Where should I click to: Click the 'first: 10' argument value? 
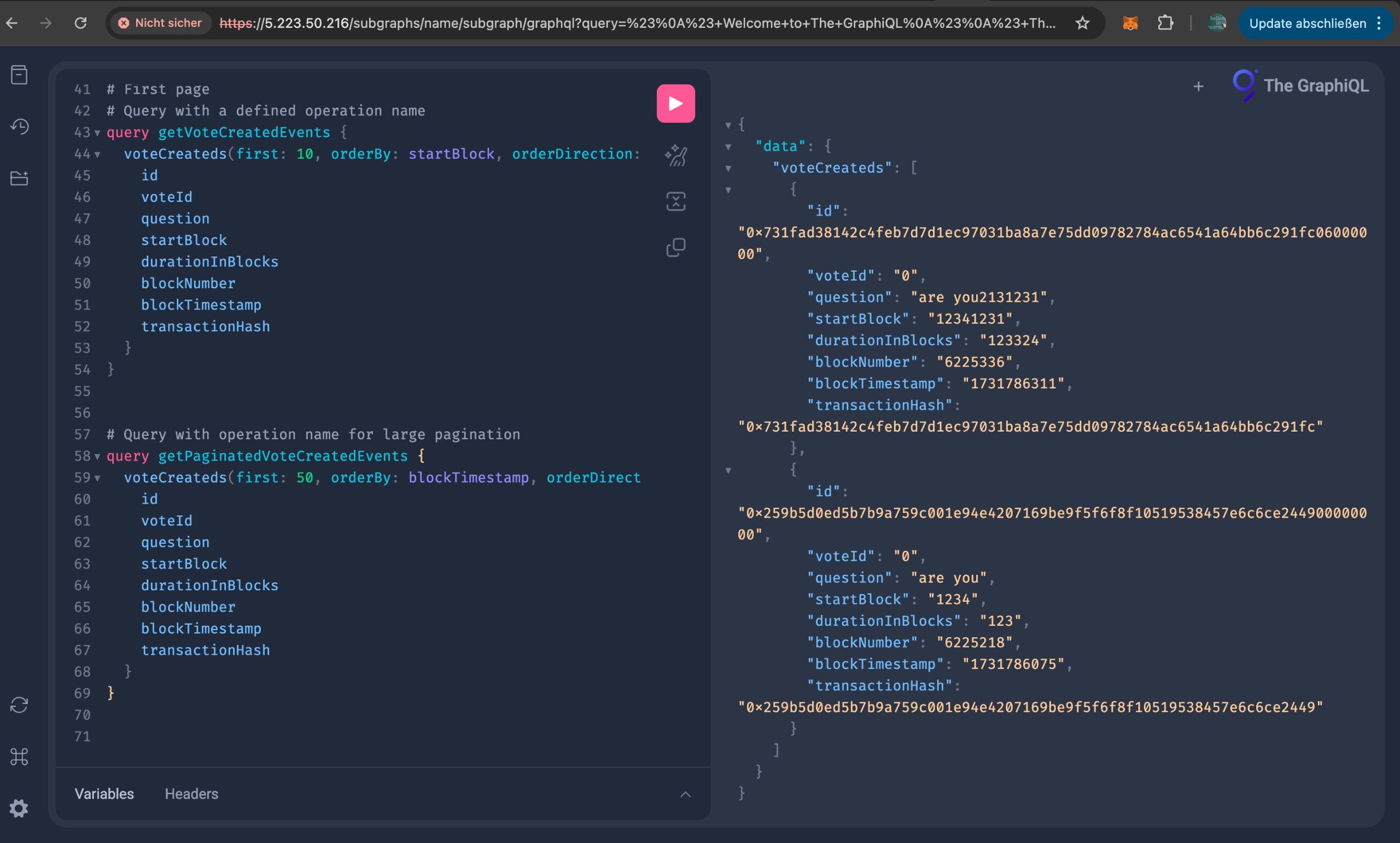click(x=304, y=154)
